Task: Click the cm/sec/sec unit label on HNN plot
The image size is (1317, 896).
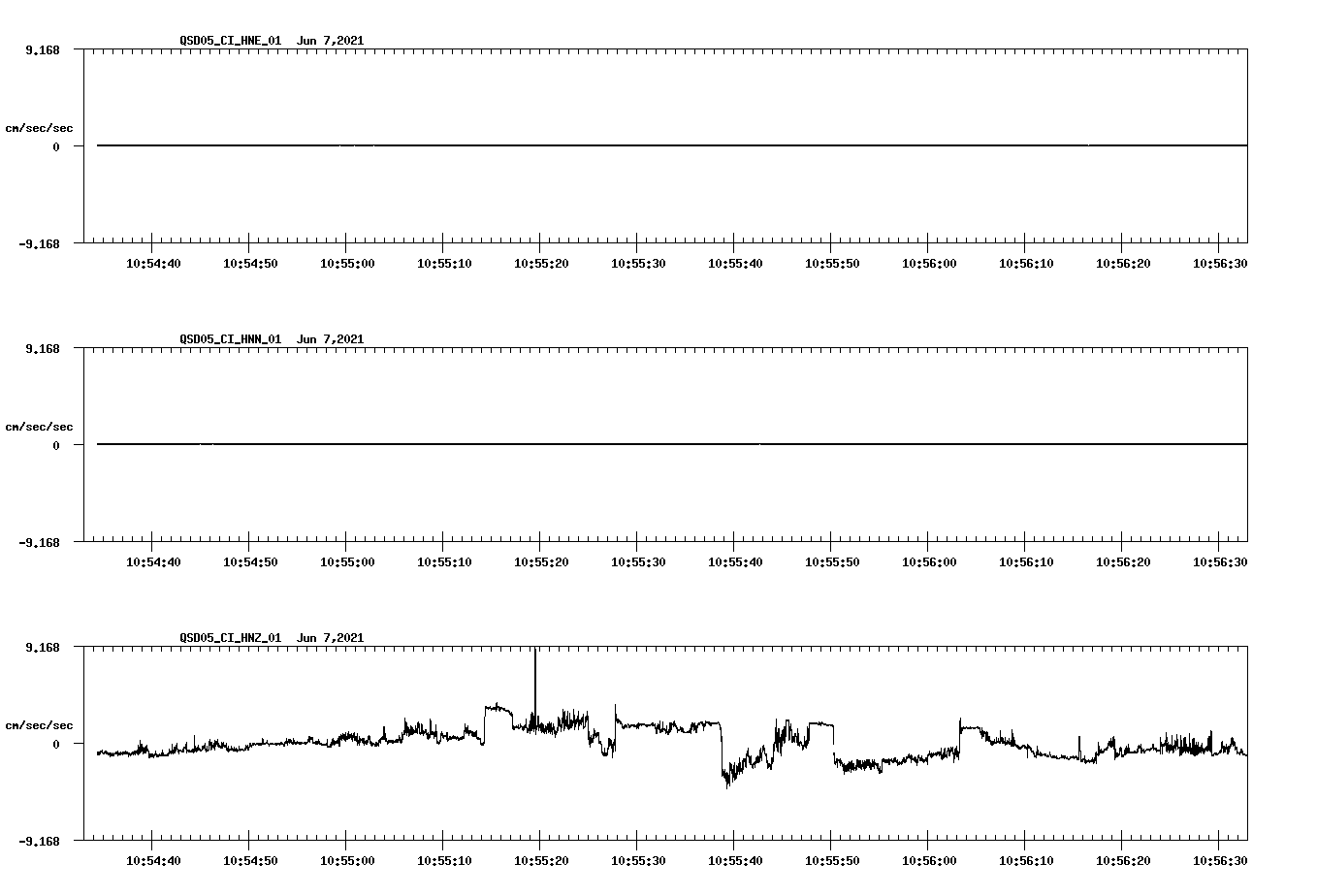Action: click(x=39, y=427)
